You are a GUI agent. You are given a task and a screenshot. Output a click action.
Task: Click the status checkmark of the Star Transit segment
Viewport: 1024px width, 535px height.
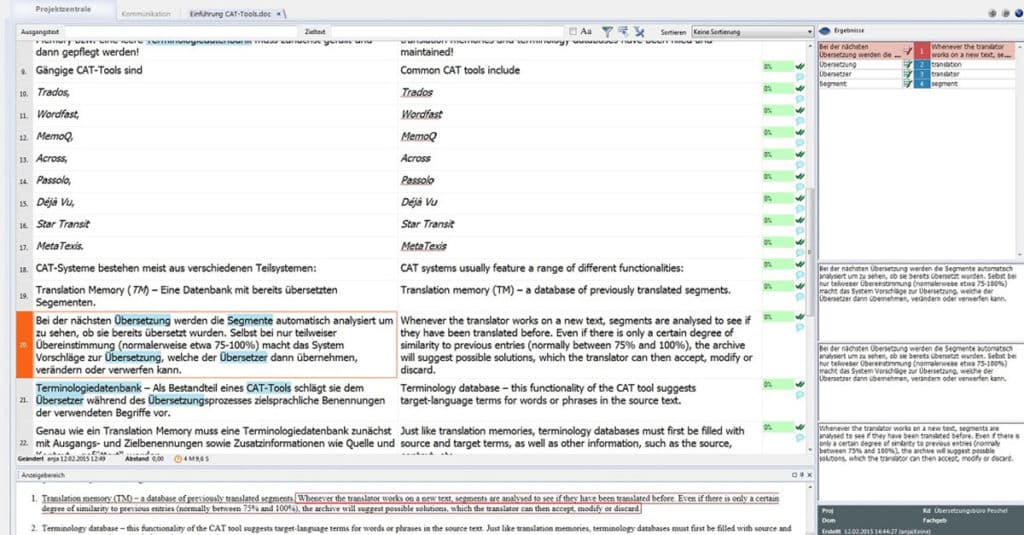pyautogui.click(x=800, y=220)
